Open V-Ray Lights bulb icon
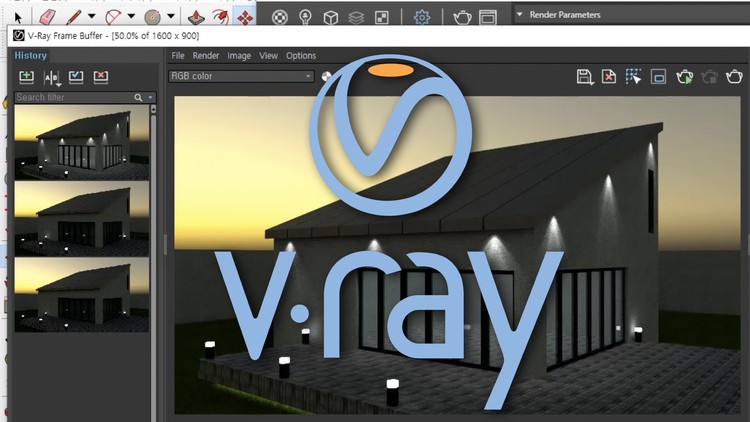This screenshot has height=422, width=750. (305, 18)
